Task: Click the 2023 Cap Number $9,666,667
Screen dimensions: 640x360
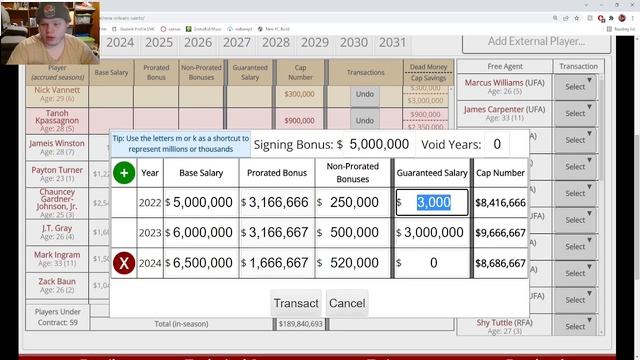Action: [500, 233]
